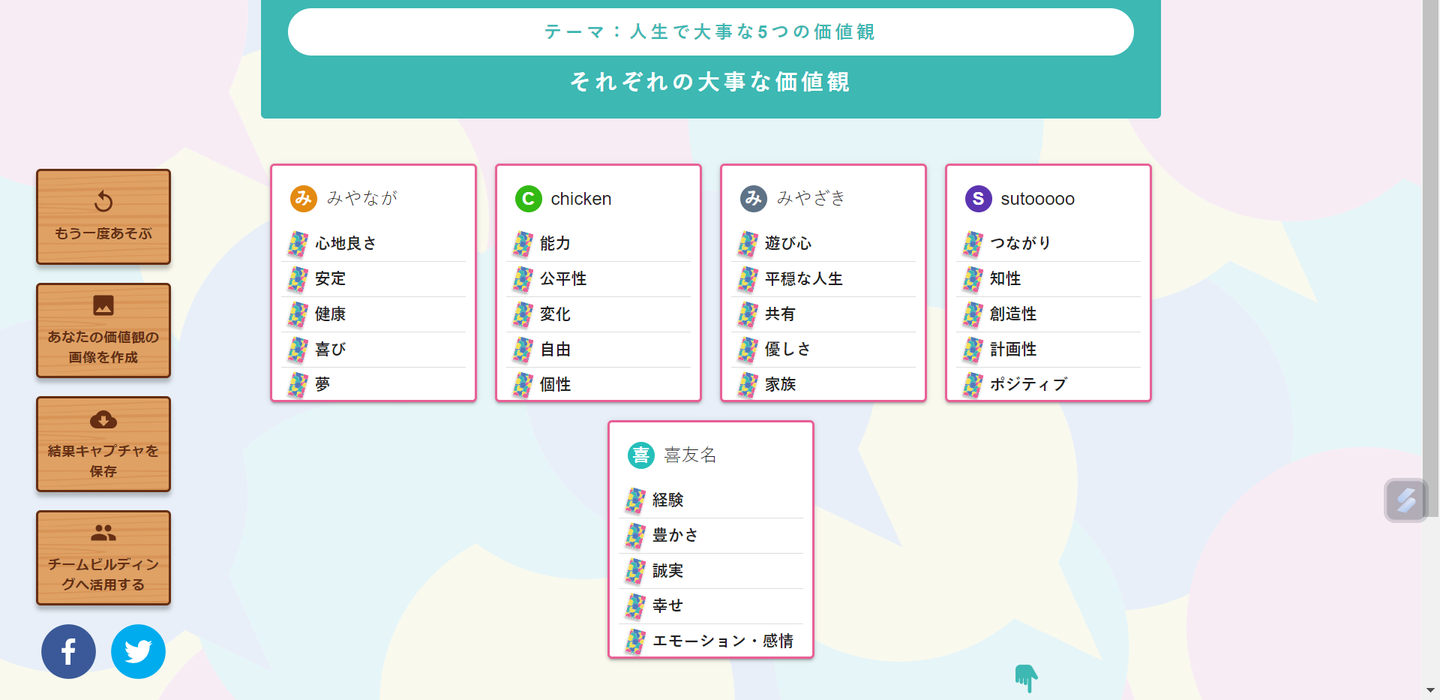This screenshot has height=700, width=1440.
Task: Click the card icon beside 心地良さ
Action: click(297, 244)
